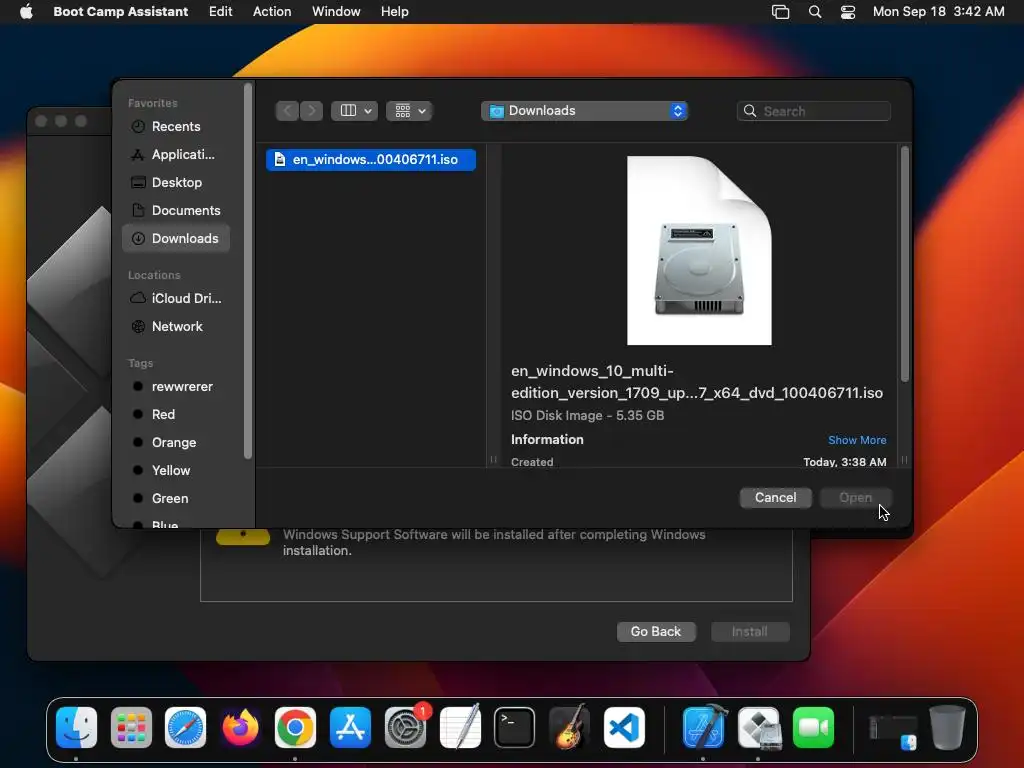Select the Red tag
The width and height of the screenshot is (1024, 768).
pos(176,415)
